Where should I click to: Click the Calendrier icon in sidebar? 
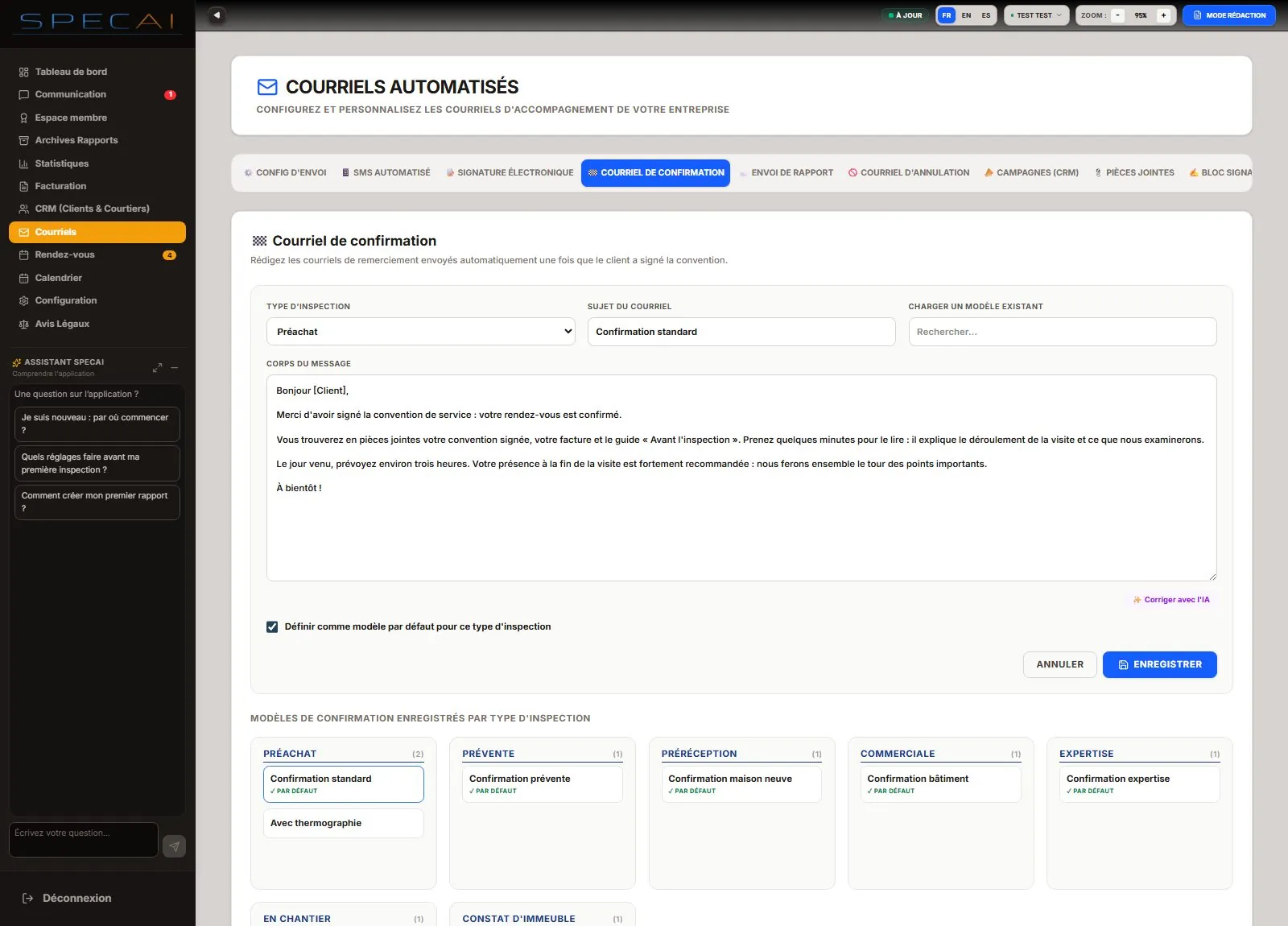(x=23, y=278)
